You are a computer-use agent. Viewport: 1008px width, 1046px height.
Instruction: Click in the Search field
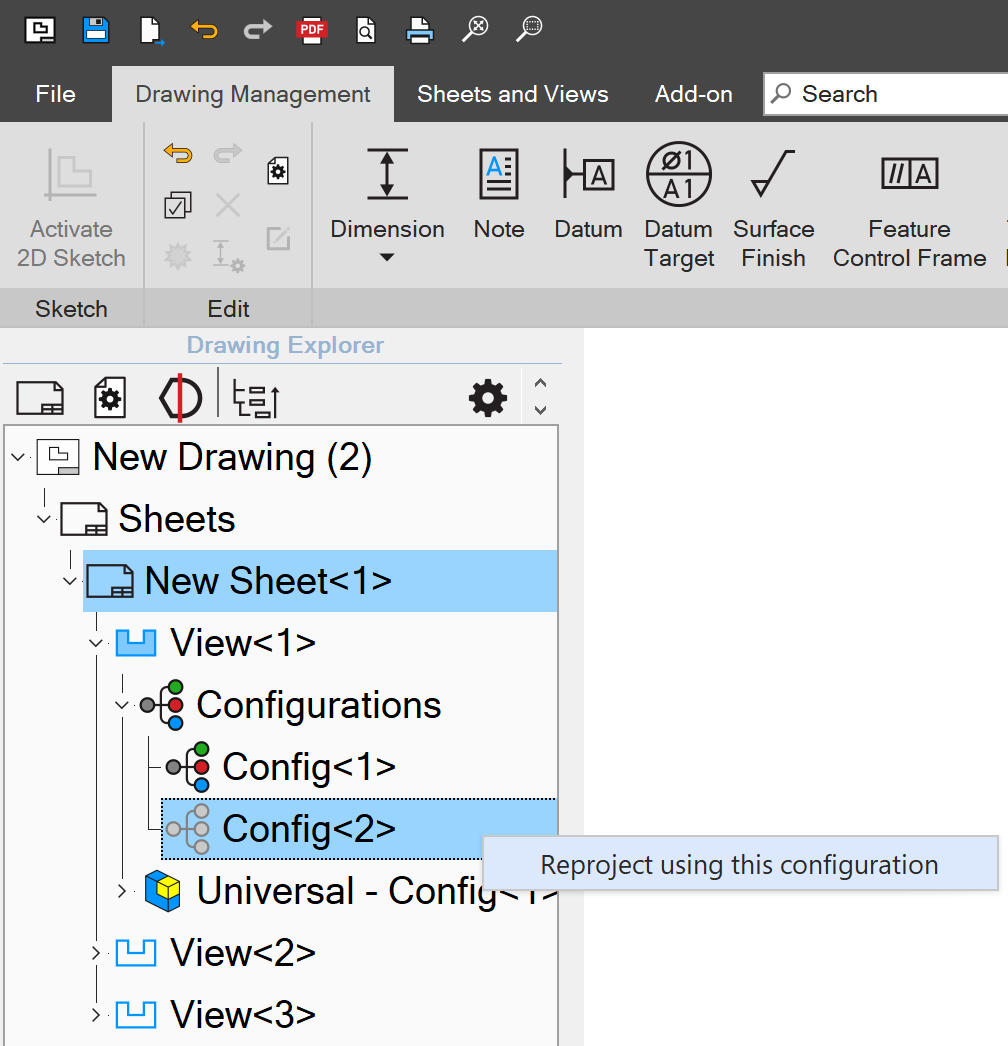890,94
